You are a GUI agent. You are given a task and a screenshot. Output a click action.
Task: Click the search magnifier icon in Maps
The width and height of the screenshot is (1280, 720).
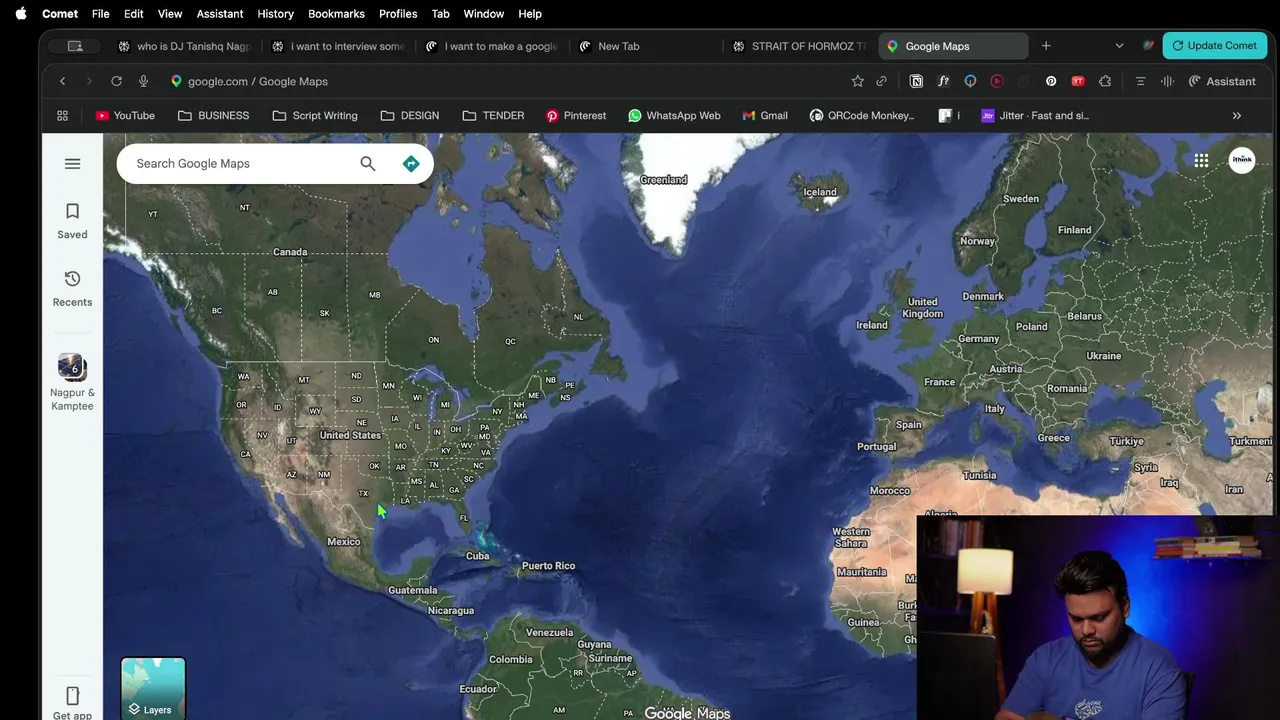tap(368, 163)
